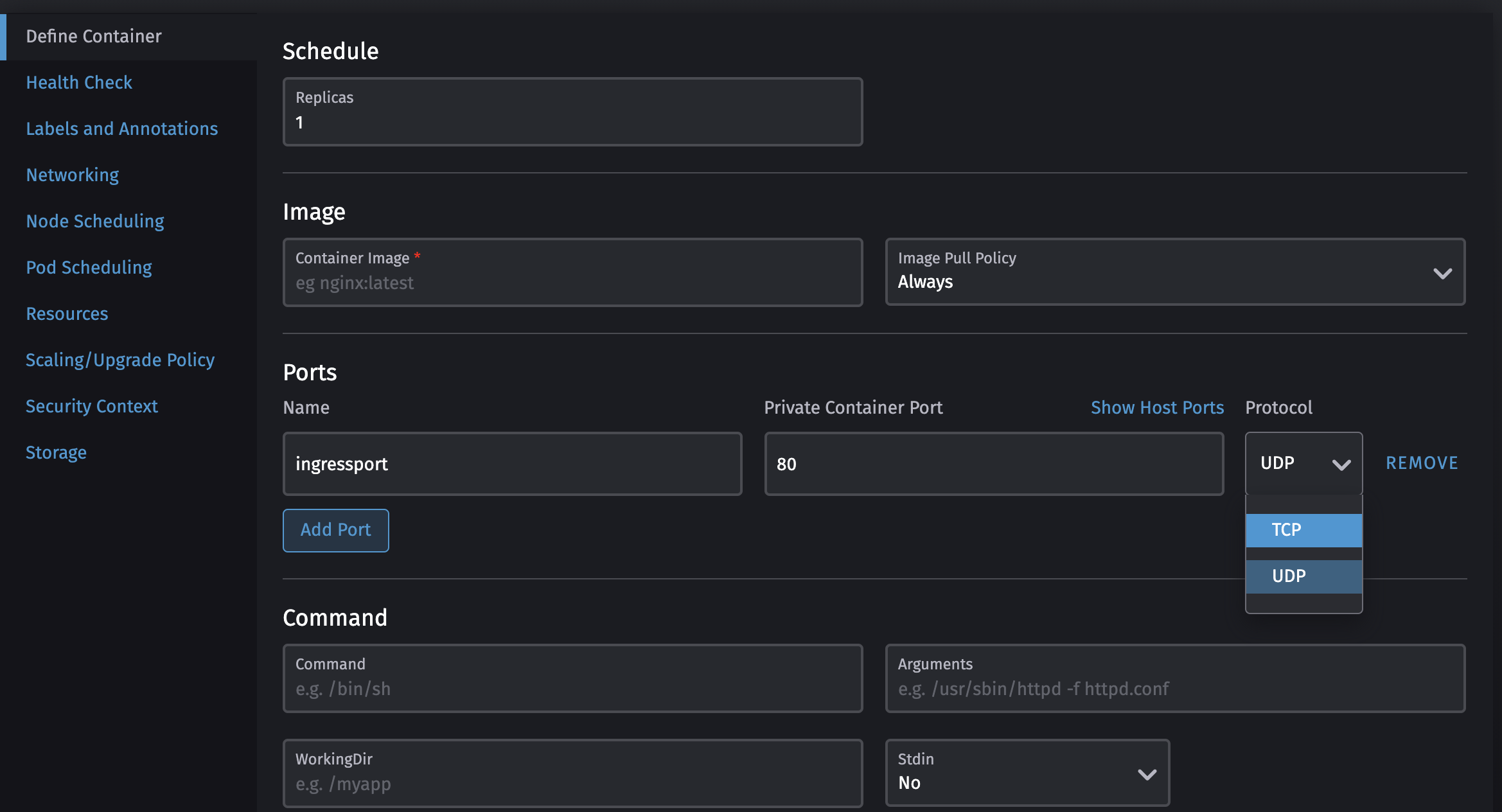The width and height of the screenshot is (1502, 812).
Task: Go to the Pod Scheduling section
Action: tap(89, 267)
